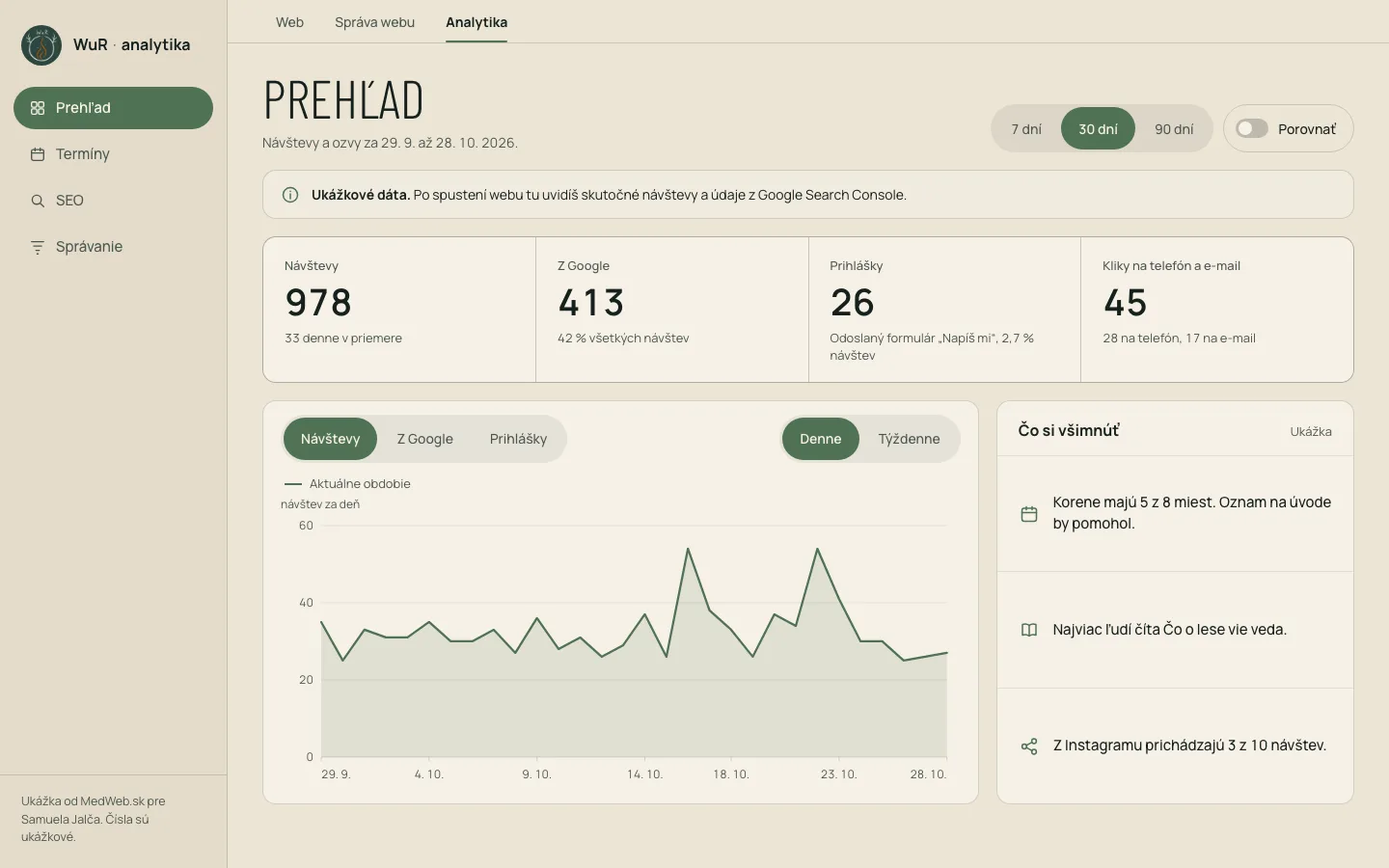Click insight text about Čo o lese vie veda
Viewport: 1389px width, 868px height.
[x=1170, y=630]
